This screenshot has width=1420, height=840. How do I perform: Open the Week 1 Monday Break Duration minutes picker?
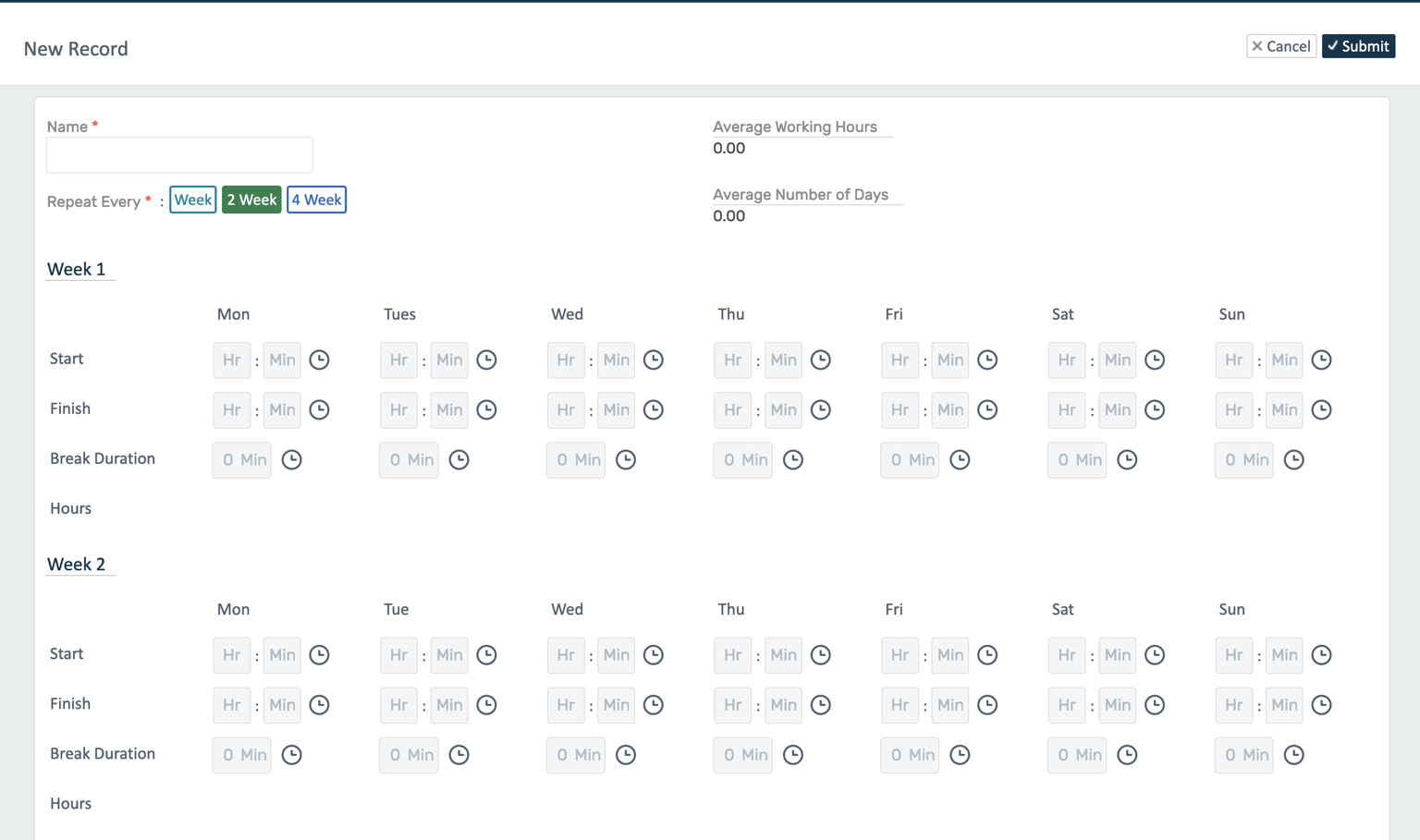tap(241, 459)
